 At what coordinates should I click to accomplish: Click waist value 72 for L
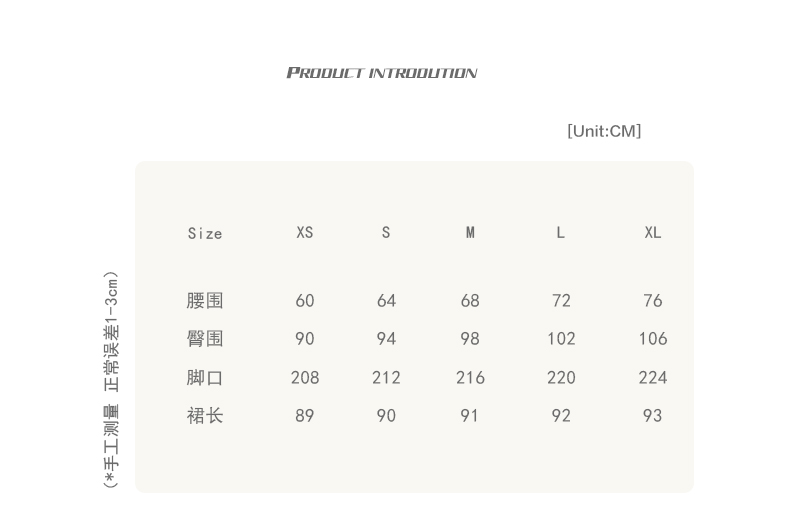561,301
